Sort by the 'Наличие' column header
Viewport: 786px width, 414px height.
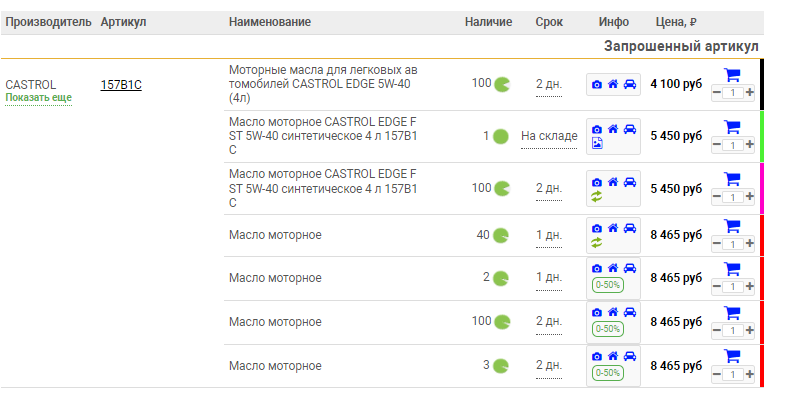pyautogui.click(x=488, y=22)
